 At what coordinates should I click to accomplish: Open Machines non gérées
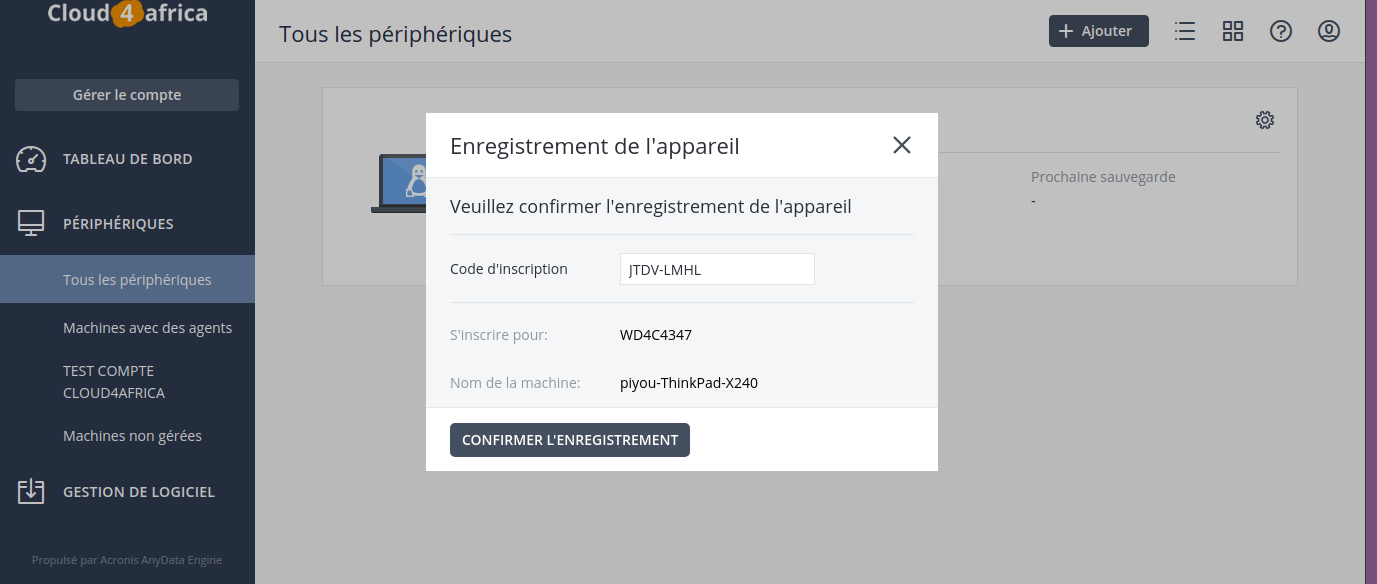(x=132, y=435)
